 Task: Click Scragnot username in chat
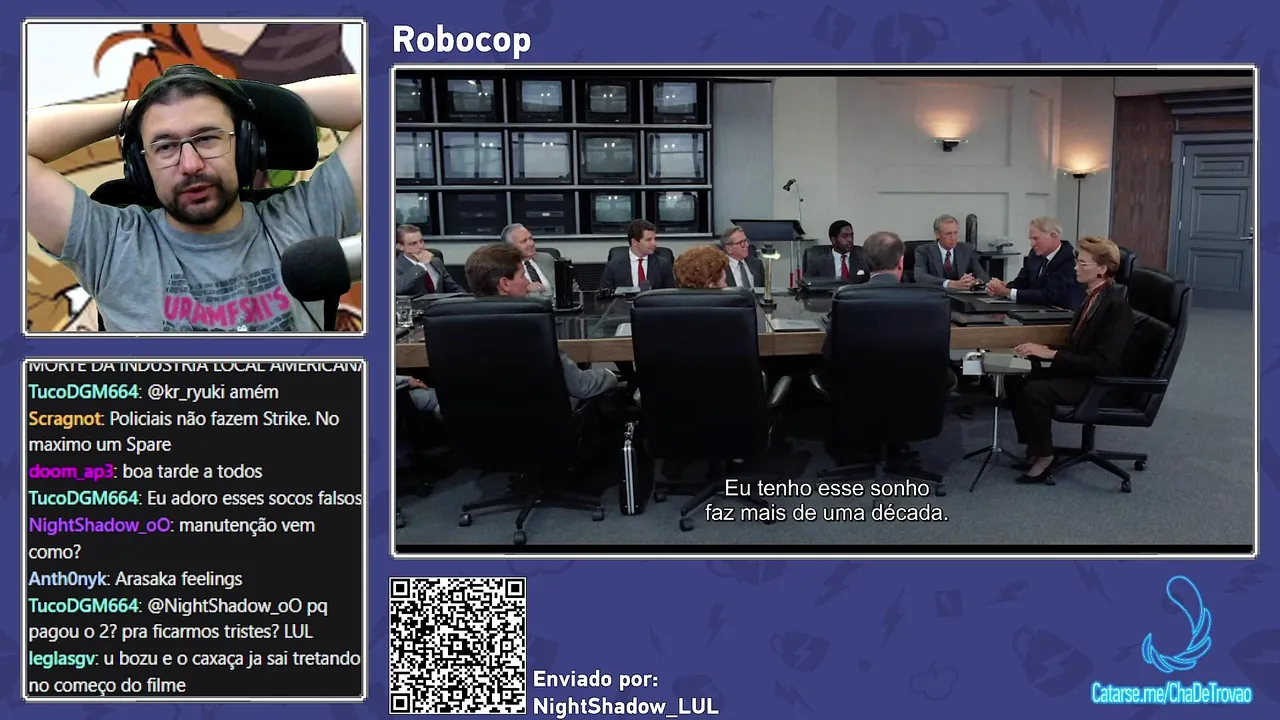65,419
